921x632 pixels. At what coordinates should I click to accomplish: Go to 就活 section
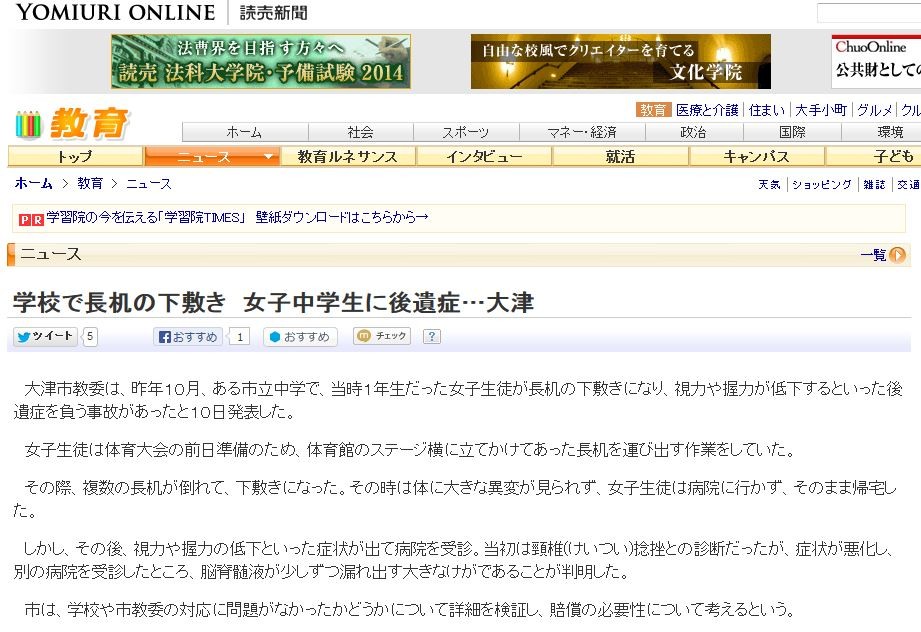620,156
